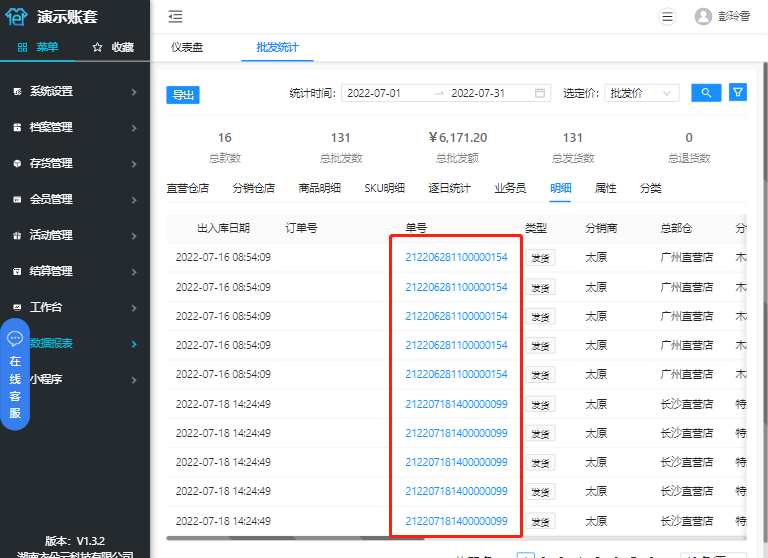Switch to the 直营仓店 tab

point(188,188)
